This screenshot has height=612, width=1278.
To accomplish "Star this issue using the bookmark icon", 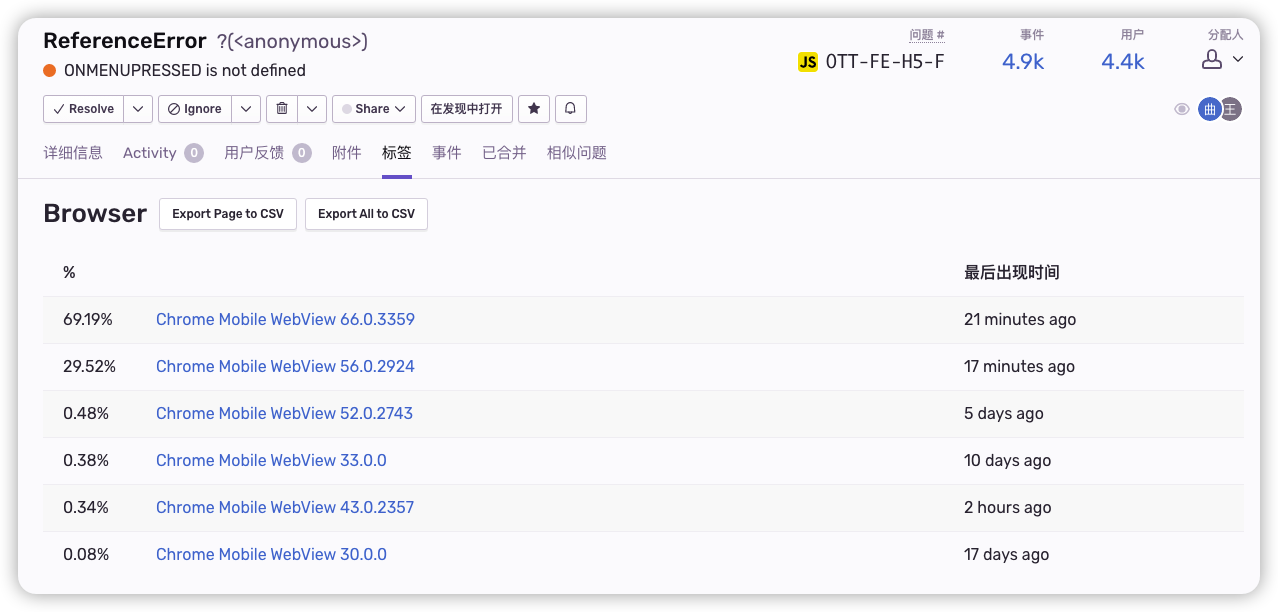I will click(x=534, y=108).
